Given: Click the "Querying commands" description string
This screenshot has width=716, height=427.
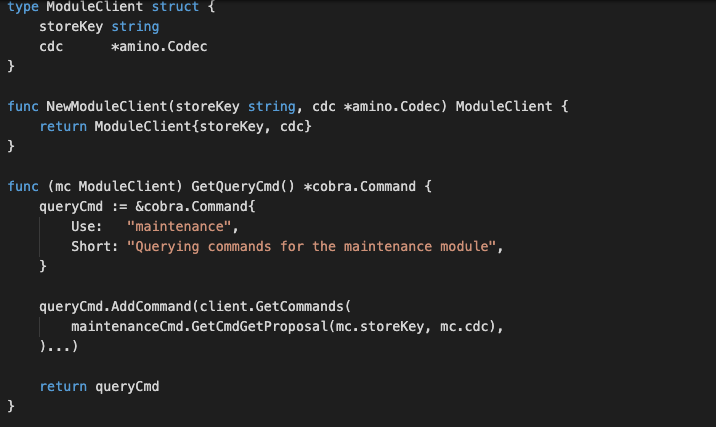Looking at the screenshot, I should (x=311, y=247).
